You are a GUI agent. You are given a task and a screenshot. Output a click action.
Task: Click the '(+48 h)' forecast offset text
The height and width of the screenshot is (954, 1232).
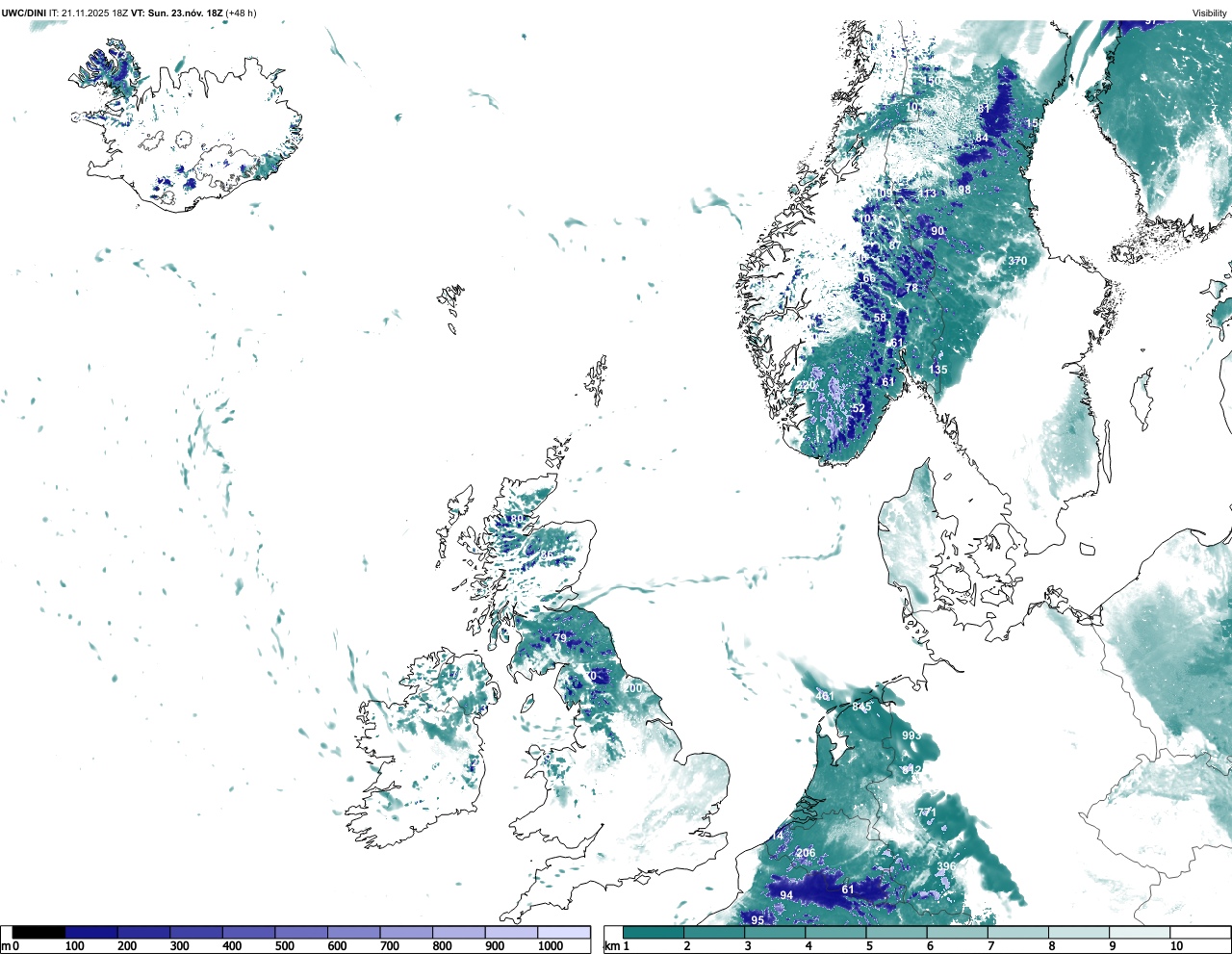pyautogui.click(x=241, y=13)
